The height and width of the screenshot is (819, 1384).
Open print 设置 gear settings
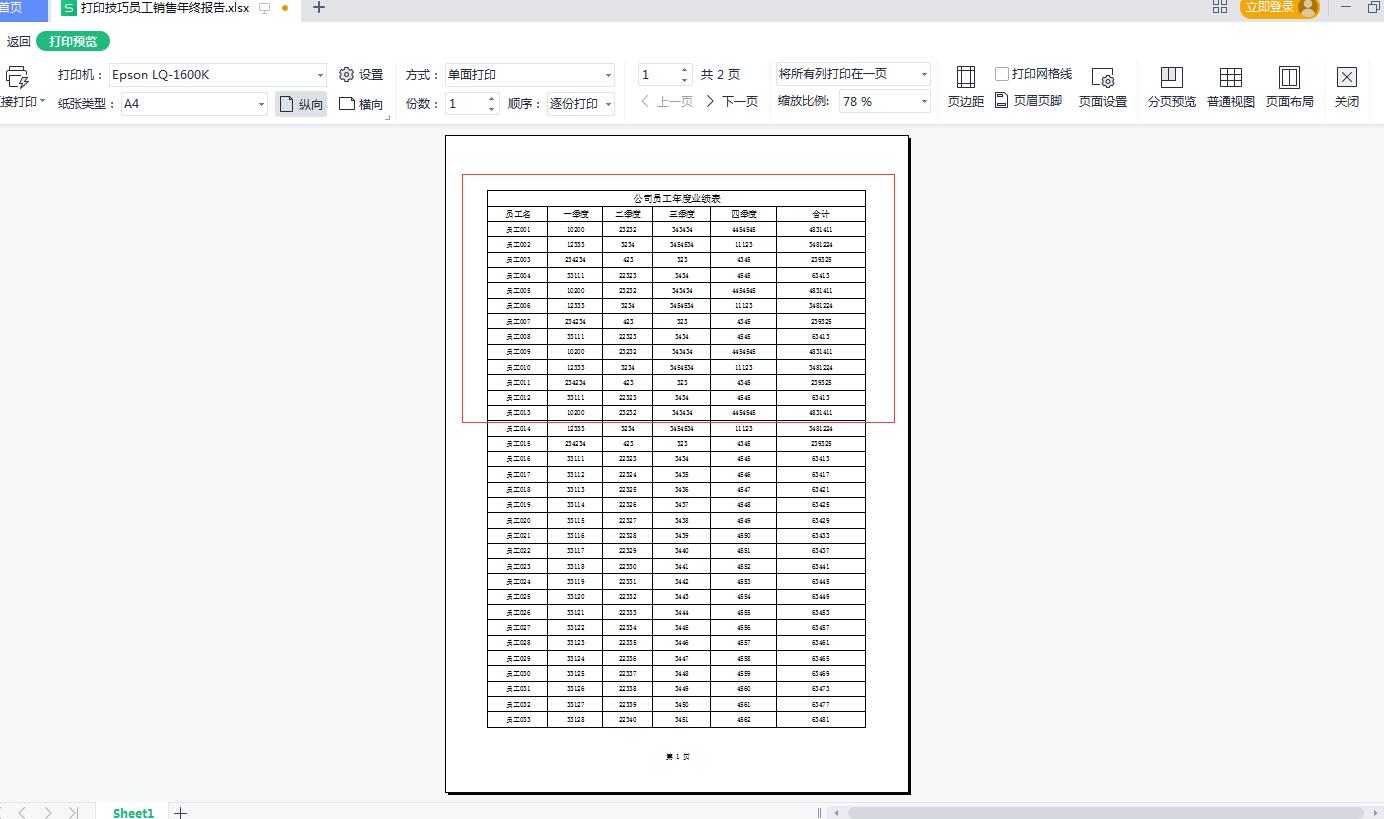tap(361, 74)
